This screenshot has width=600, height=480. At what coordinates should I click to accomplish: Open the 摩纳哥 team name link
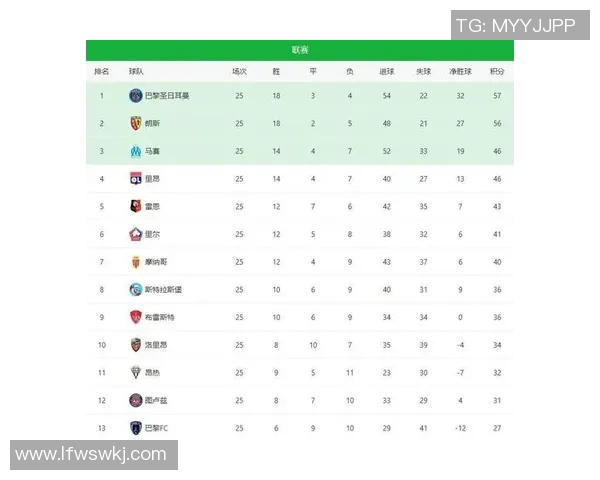coord(157,262)
